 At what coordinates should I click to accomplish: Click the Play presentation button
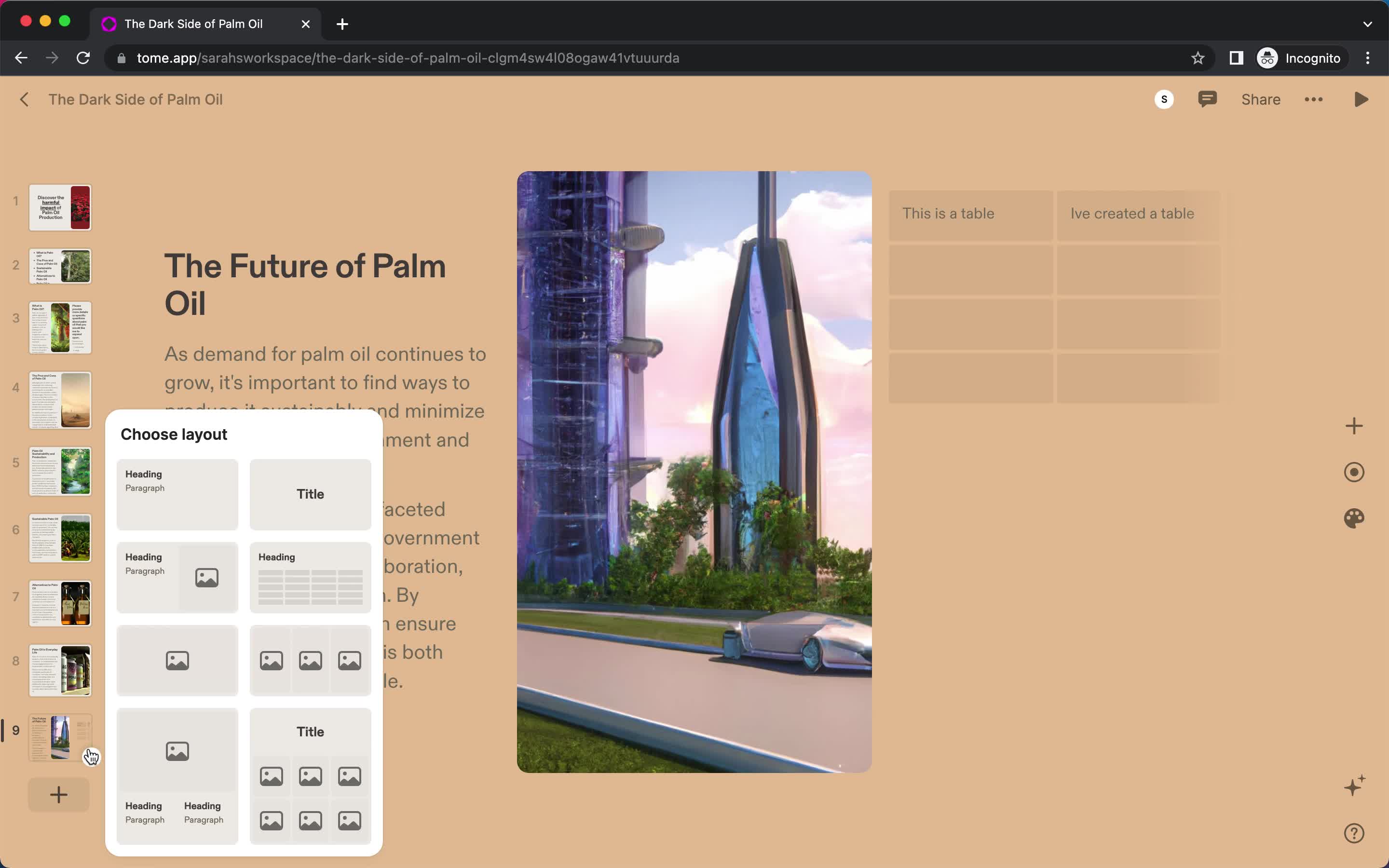(x=1361, y=99)
